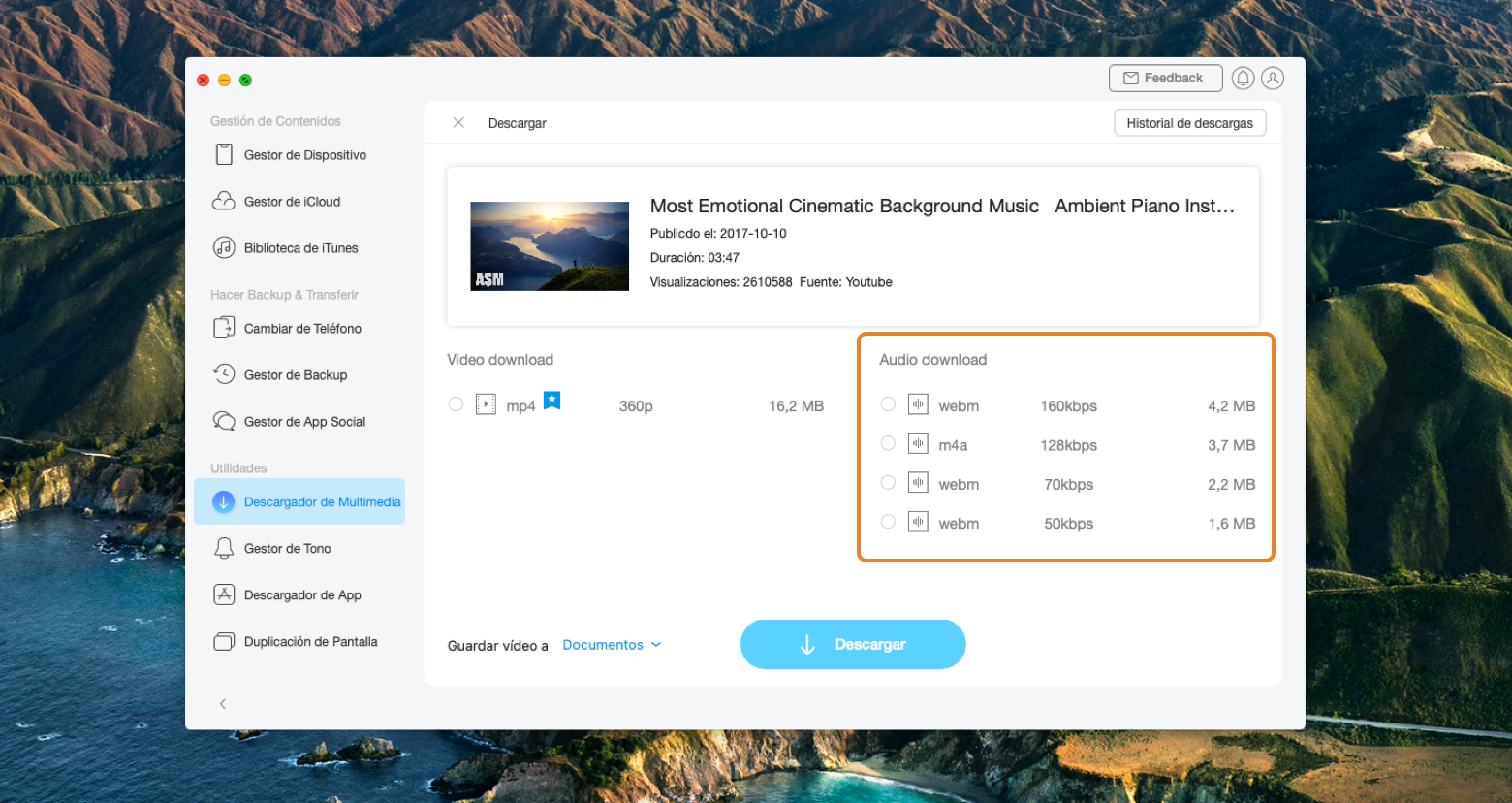The width and height of the screenshot is (1512, 803).
Task: Click the 360p resolution value
Action: pyautogui.click(x=636, y=405)
